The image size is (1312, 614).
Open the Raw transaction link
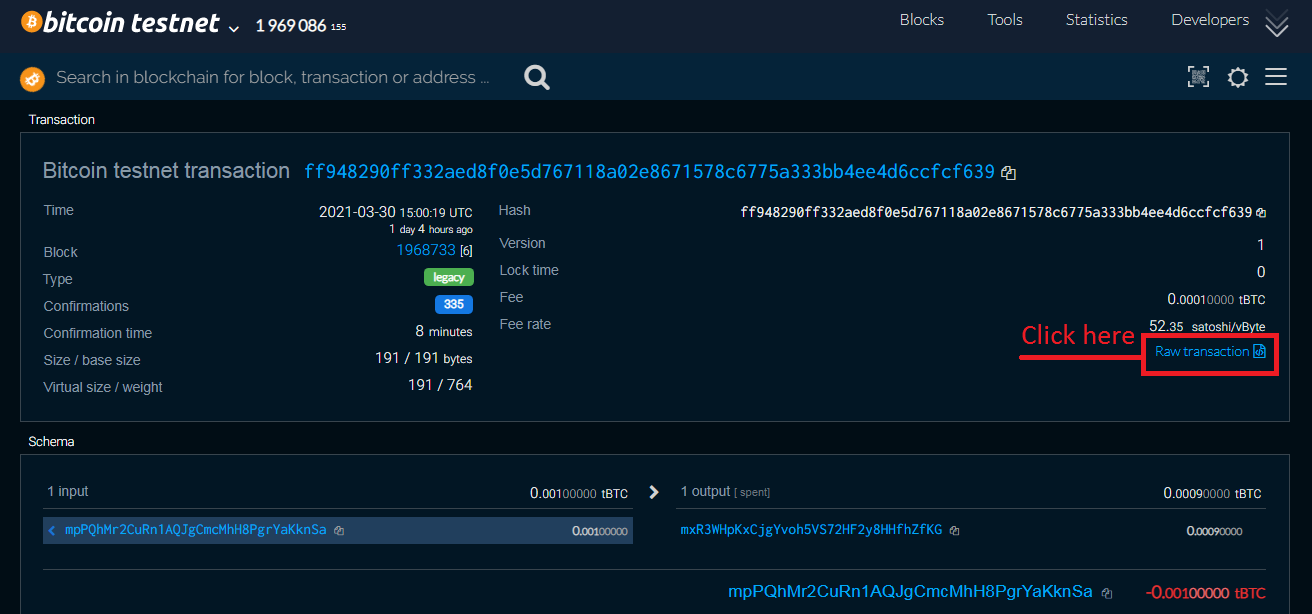point(1202,351)
